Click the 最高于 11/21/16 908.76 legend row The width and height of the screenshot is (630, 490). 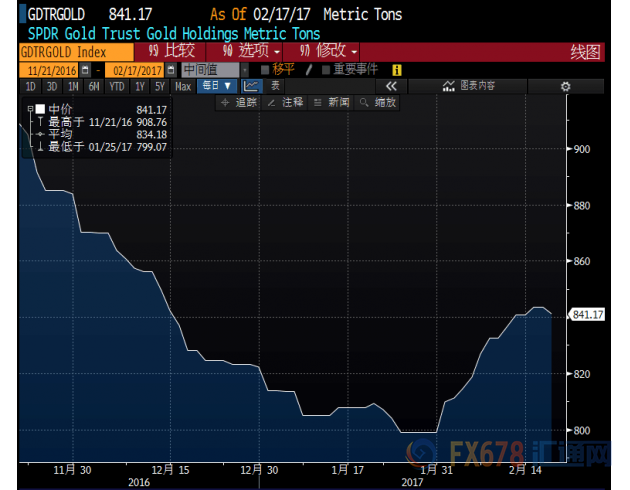(x=102, y=122)
